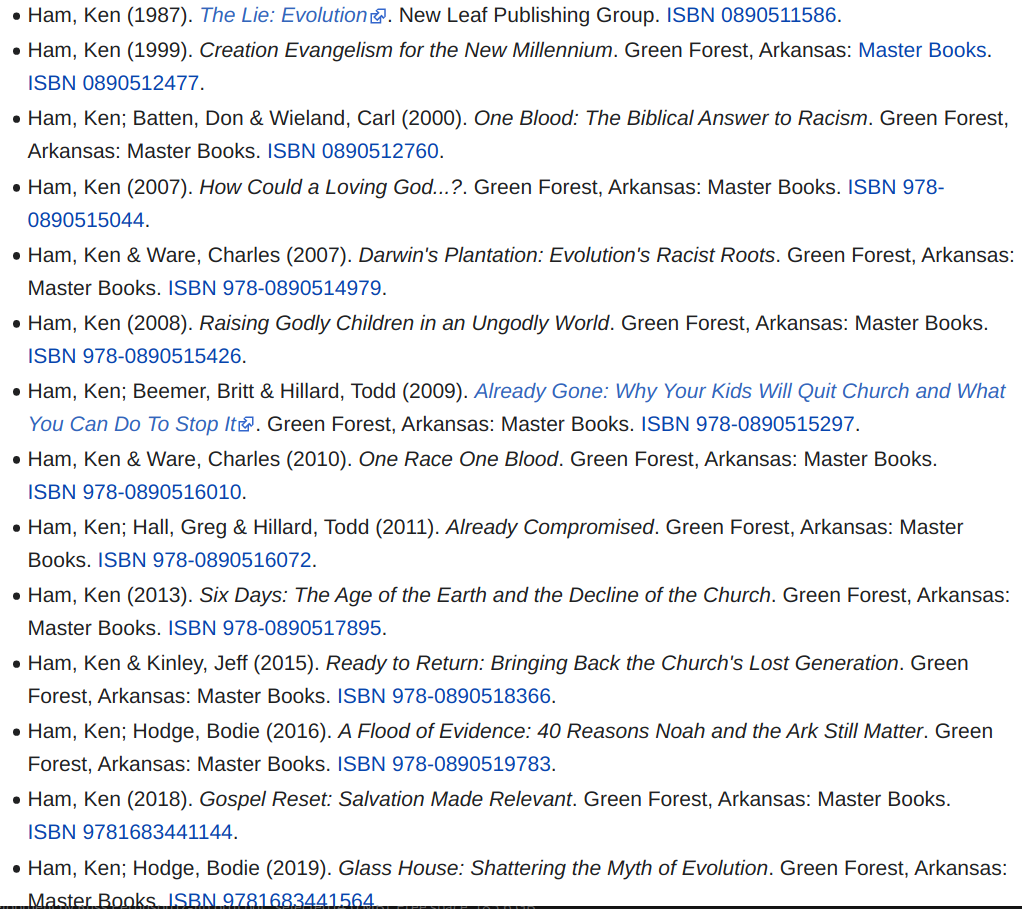Click authors Ham, Ken & Kinley, Jeff (2015)
The image size is (1022, 909).
pos(173,663)
